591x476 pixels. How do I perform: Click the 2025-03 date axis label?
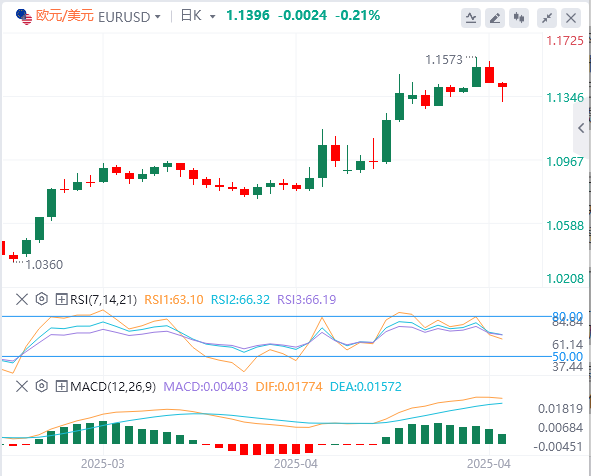(x=103, y=464)
